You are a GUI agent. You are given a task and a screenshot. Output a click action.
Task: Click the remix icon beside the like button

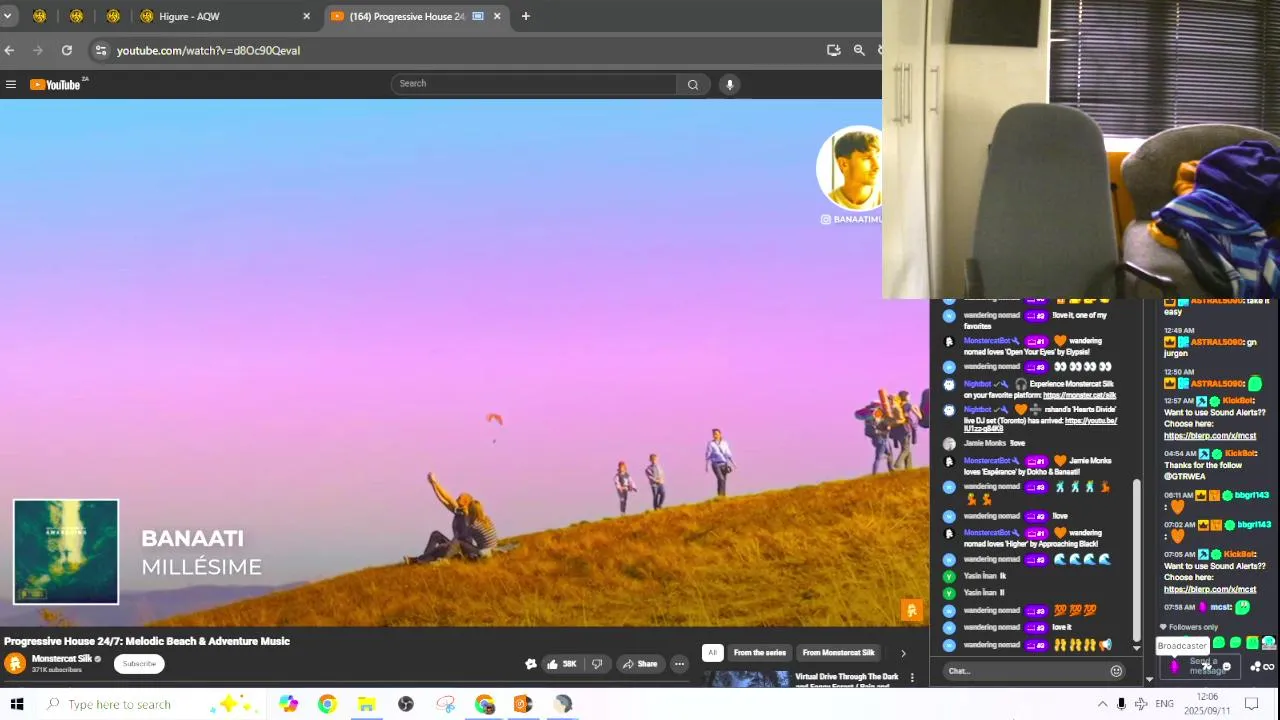click(x=530, y=664)
